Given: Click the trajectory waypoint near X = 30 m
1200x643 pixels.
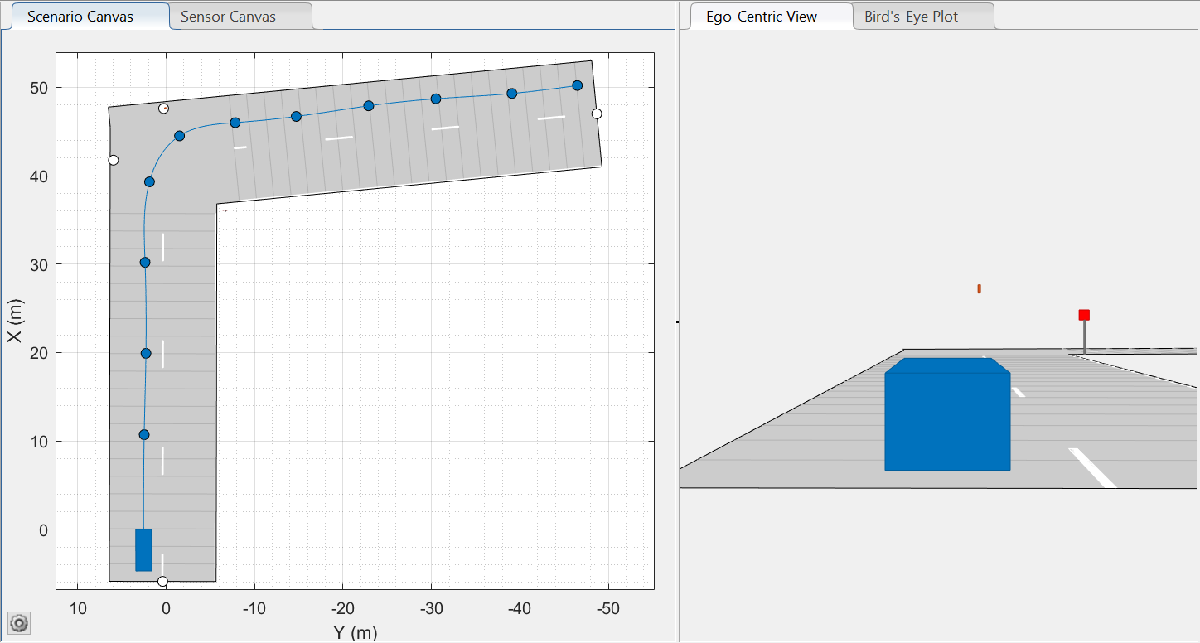Looking at the screenshot, I should pos(145,262).
